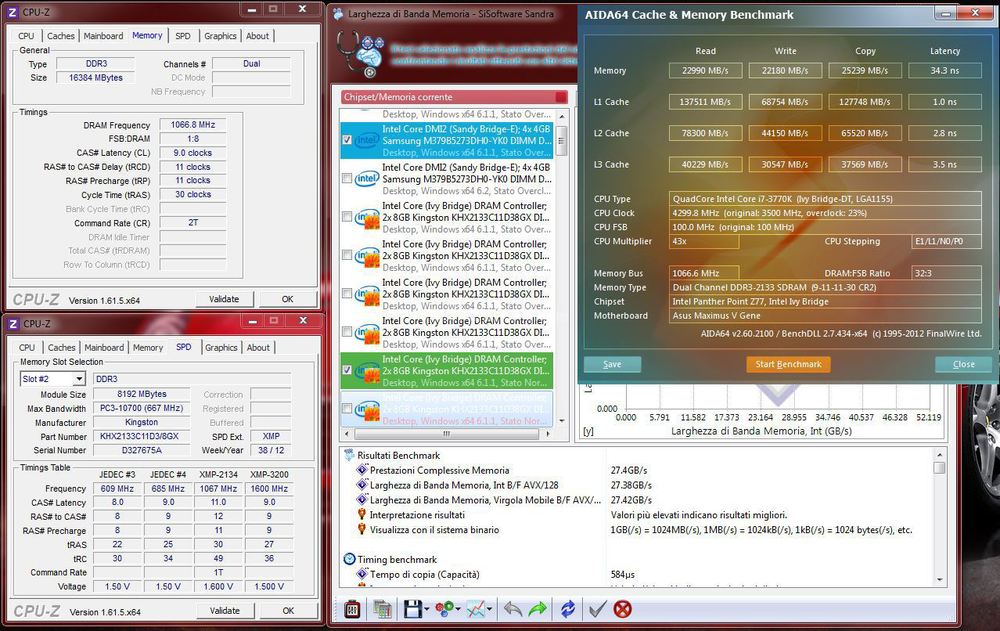The height and width of the screenshot is (631, 1000).
Task: Click the blue refresh arrows icon in Sandra
Action: (568, 609)
